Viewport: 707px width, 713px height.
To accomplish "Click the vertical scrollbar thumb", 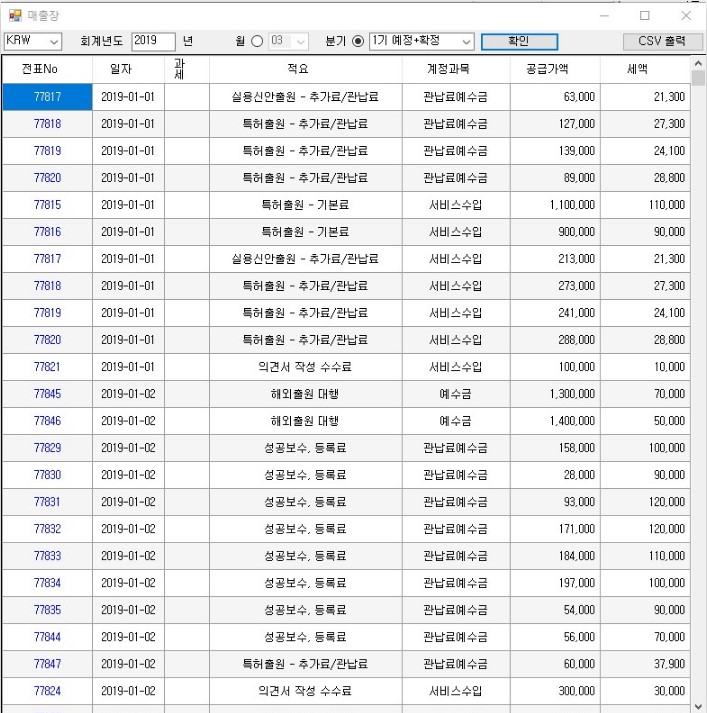I will (x=698, y=78).
